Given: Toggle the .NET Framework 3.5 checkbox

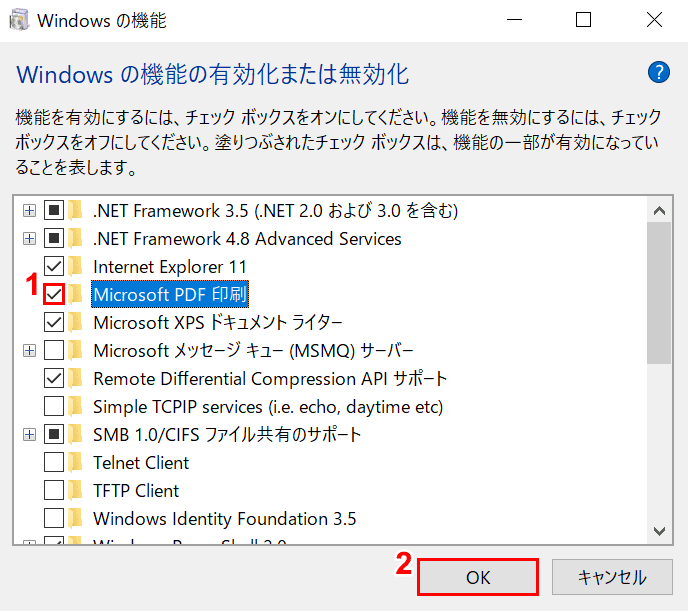Looking at the screenshot, I should tap(54, 211).
